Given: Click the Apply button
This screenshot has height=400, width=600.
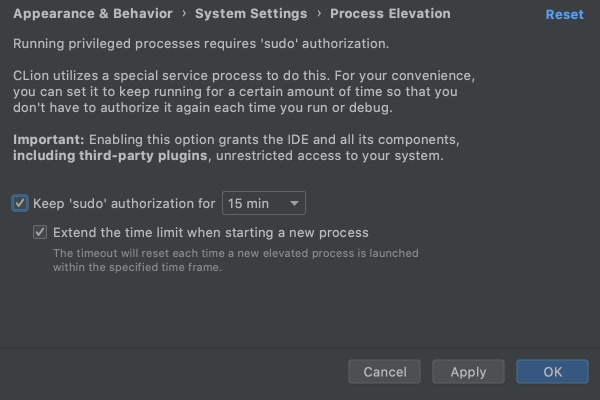Looking at the screenshot, I should coord(468,371).
